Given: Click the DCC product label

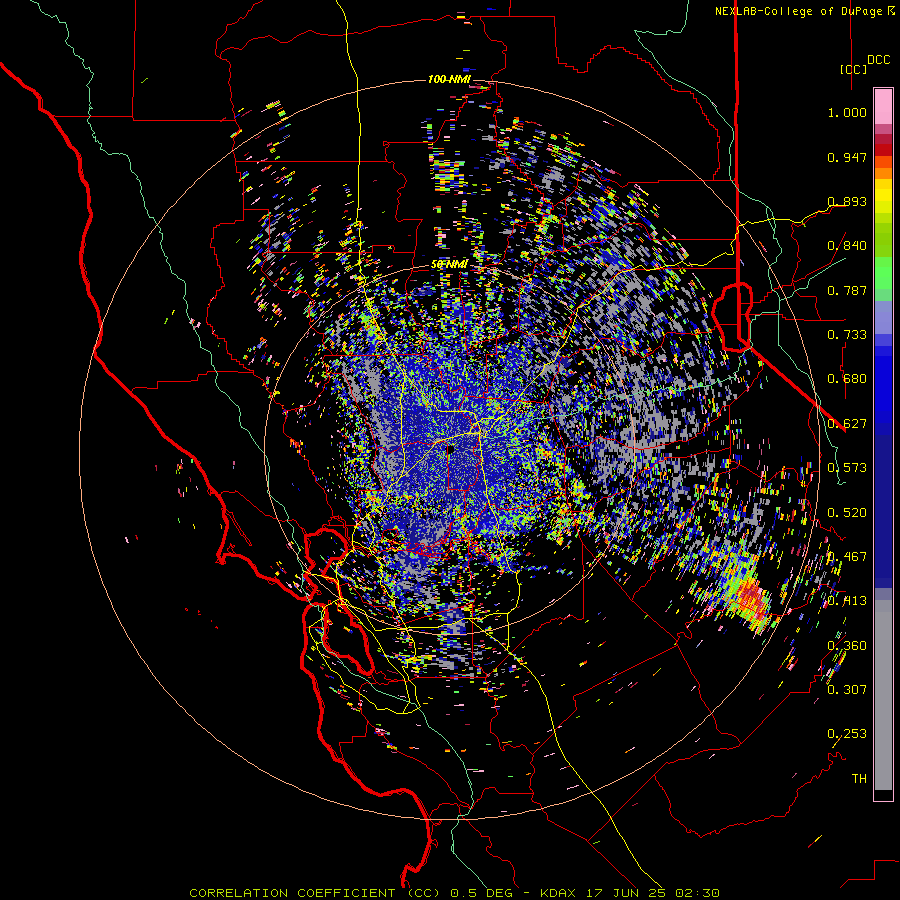Looking at the screenshot, I should [x=878, y=59].
